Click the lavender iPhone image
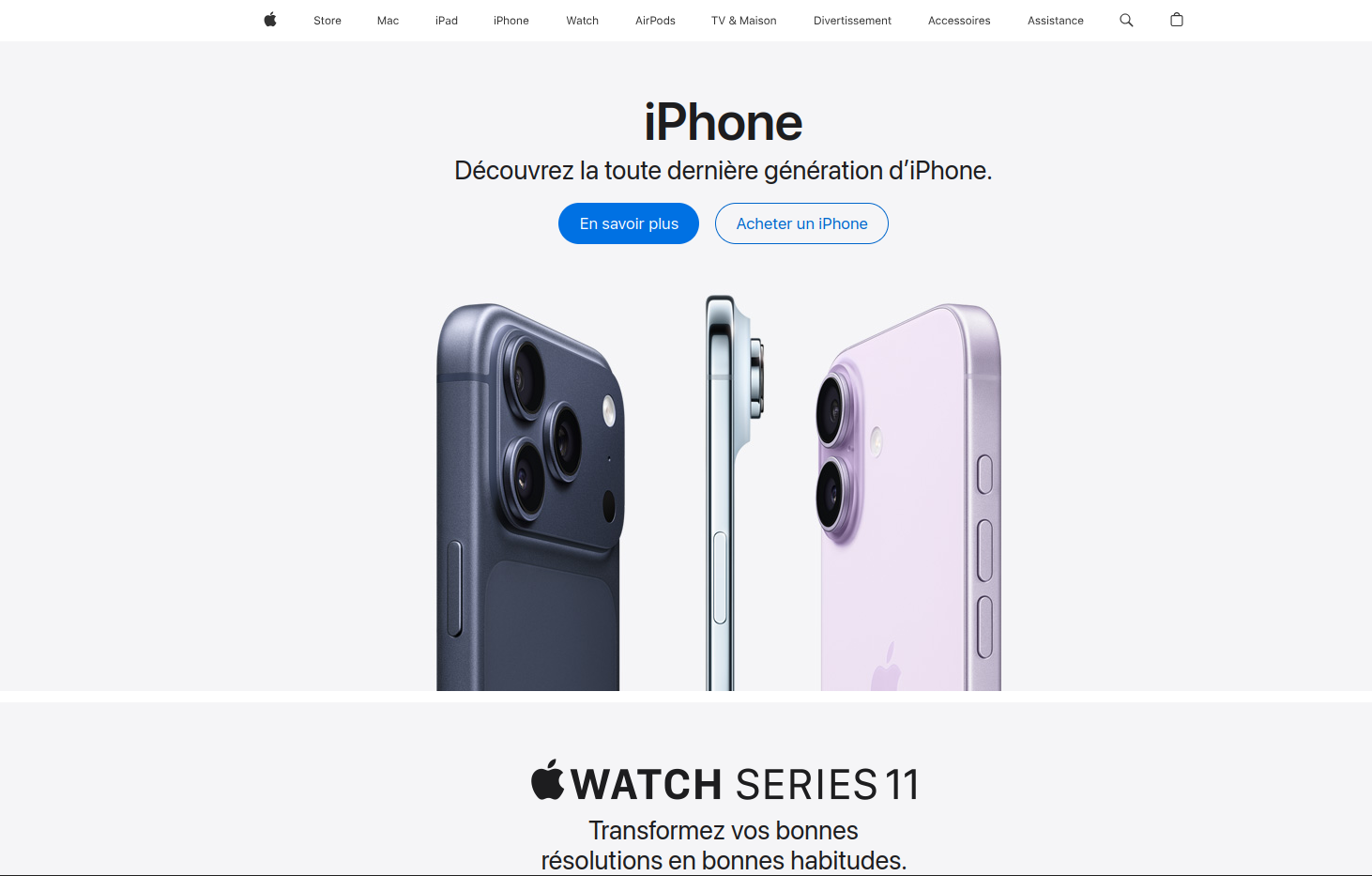The width and height of the screenshot is (1372, 876). [x=908, y=498]
